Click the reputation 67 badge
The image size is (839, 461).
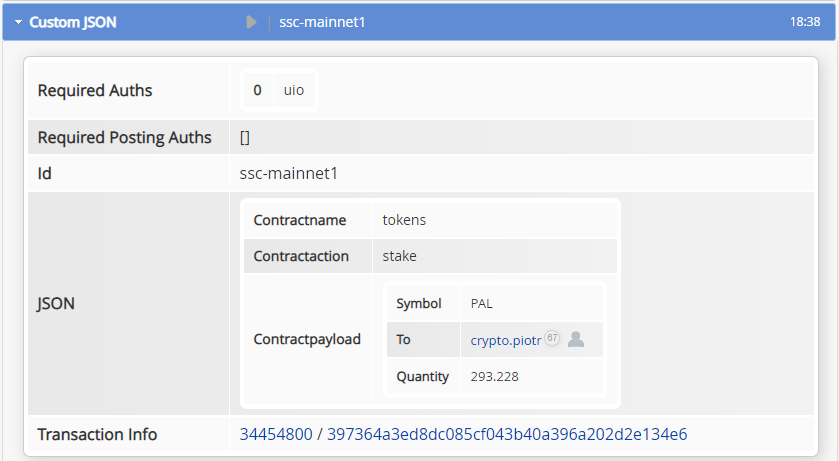pos(552,338)
